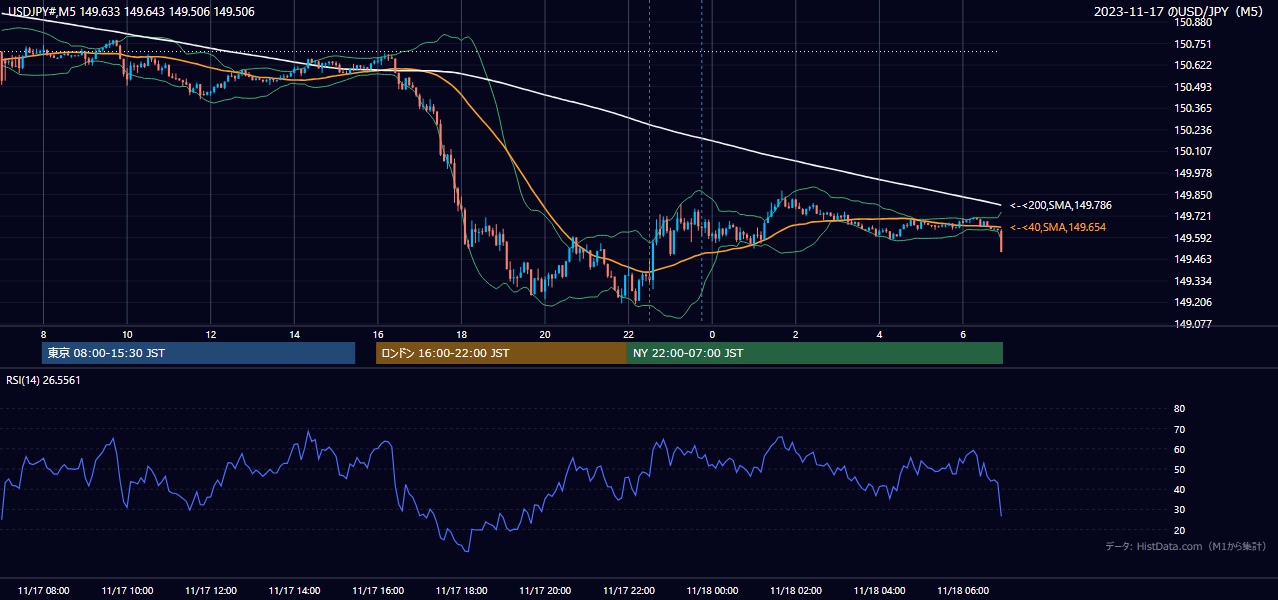
Task: Click RSI axis level 70
Action: [x=1179, y=429]
